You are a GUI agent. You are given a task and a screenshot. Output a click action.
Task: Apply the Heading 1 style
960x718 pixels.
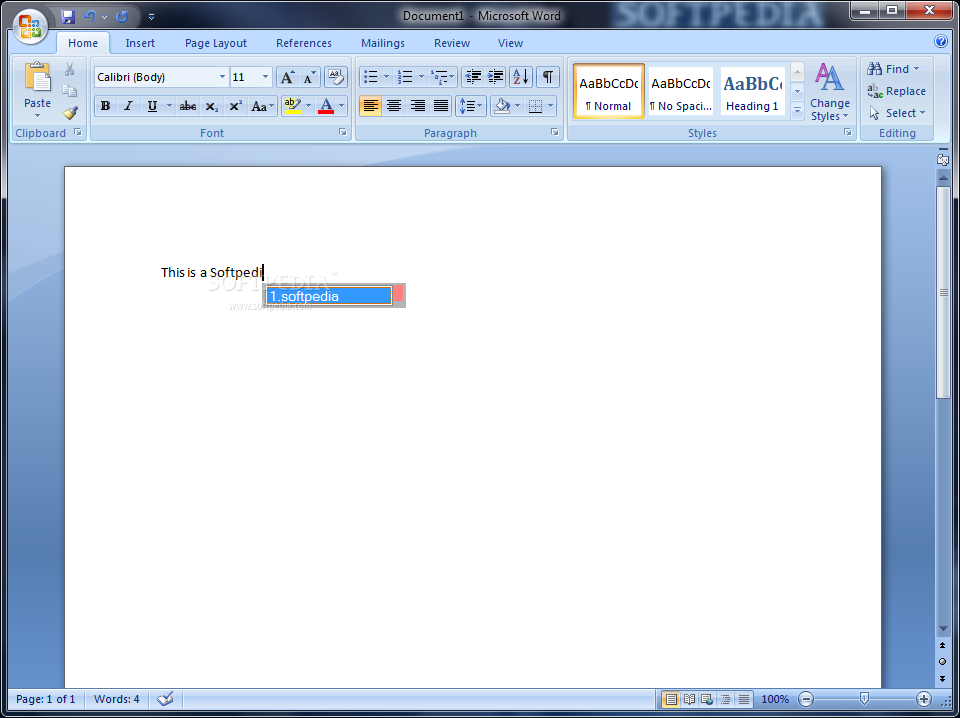752,92
